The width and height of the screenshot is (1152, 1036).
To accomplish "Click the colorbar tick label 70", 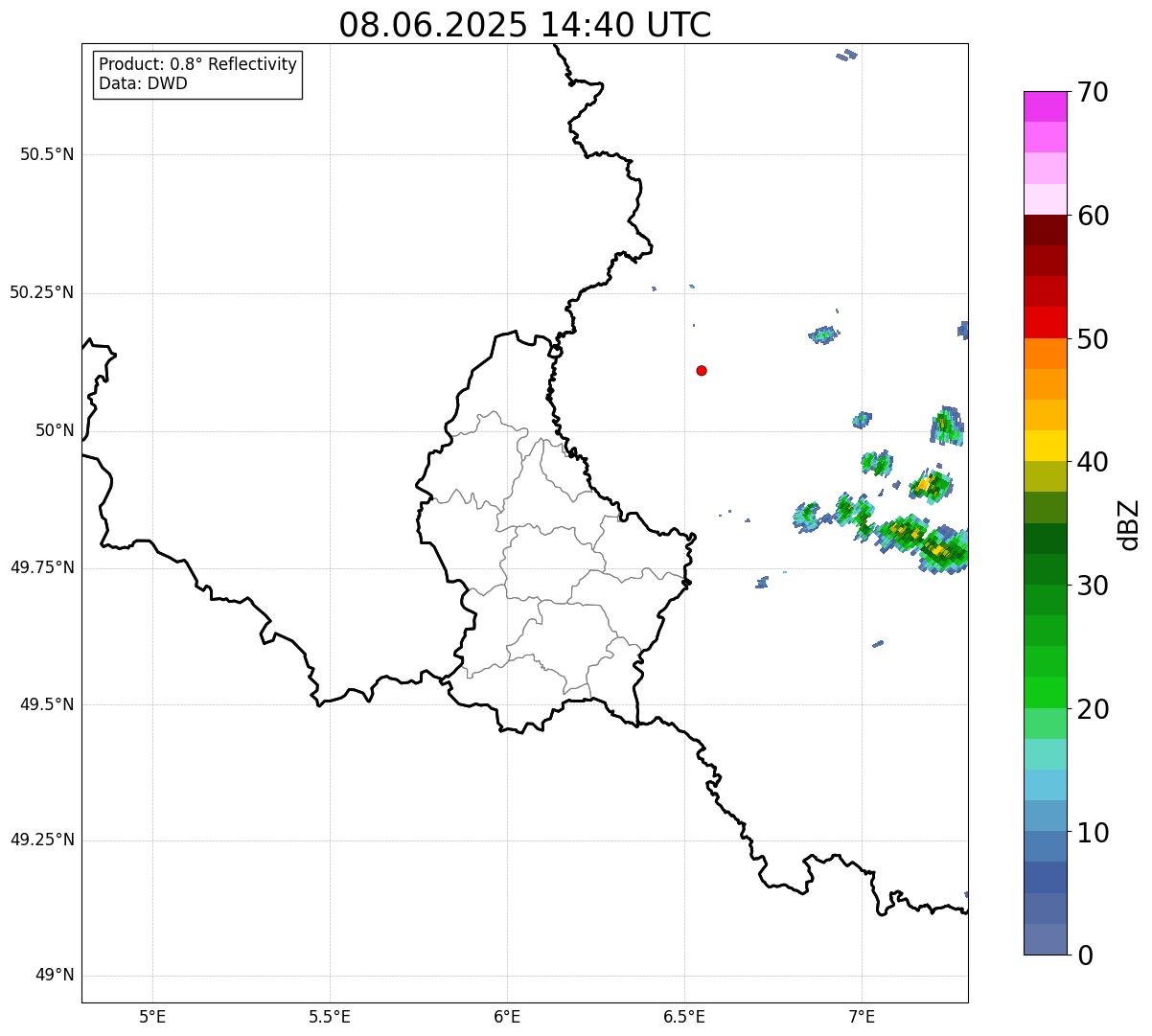I will coord(1093,93).
